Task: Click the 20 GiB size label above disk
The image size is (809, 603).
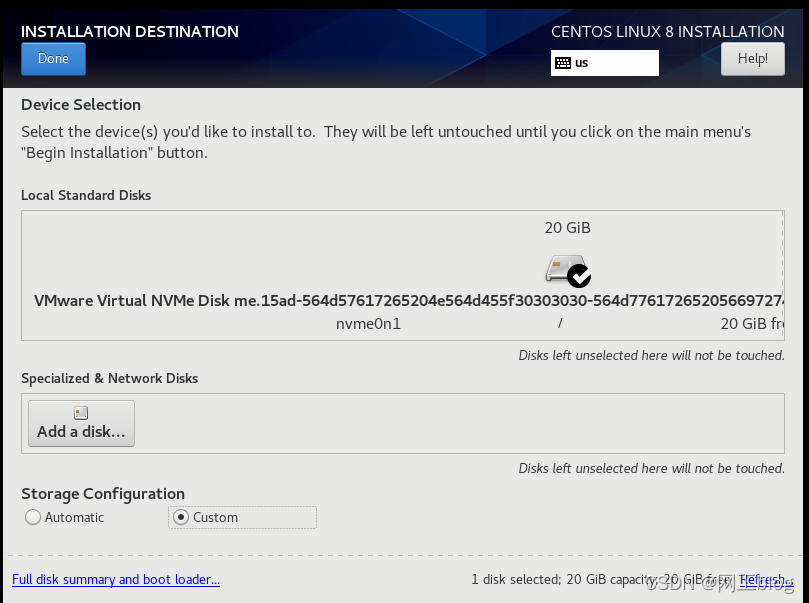Action: [x=567, y=227]
